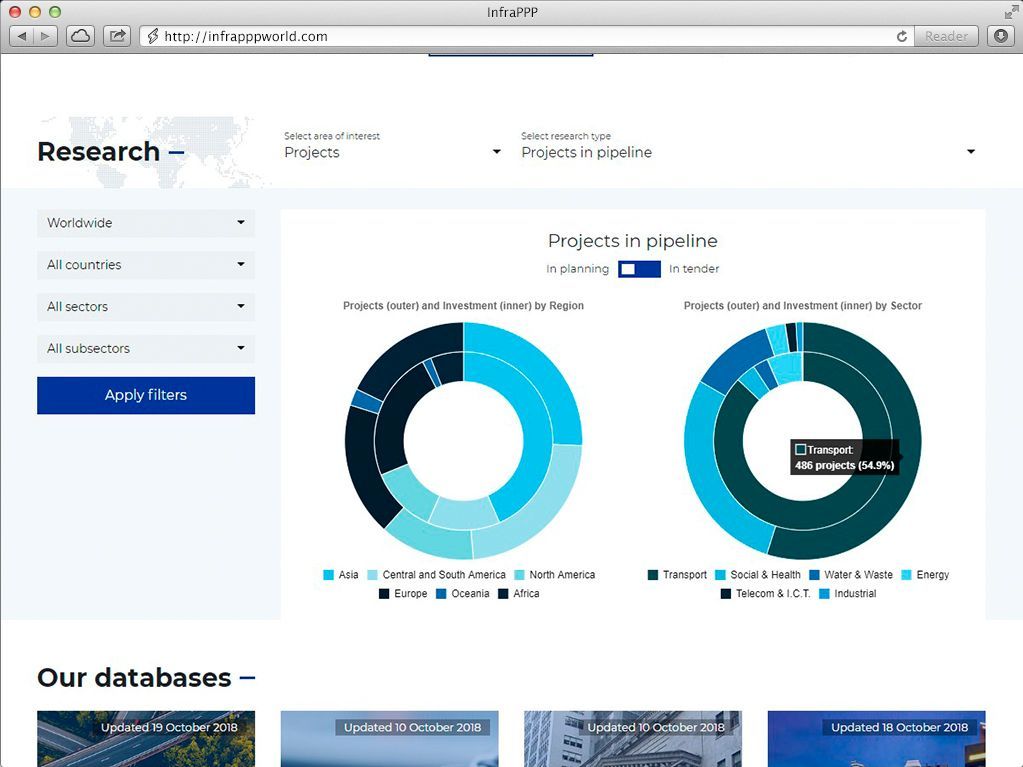Open the Projects in pipeline research type dropdown

click(x=748, y=152)
